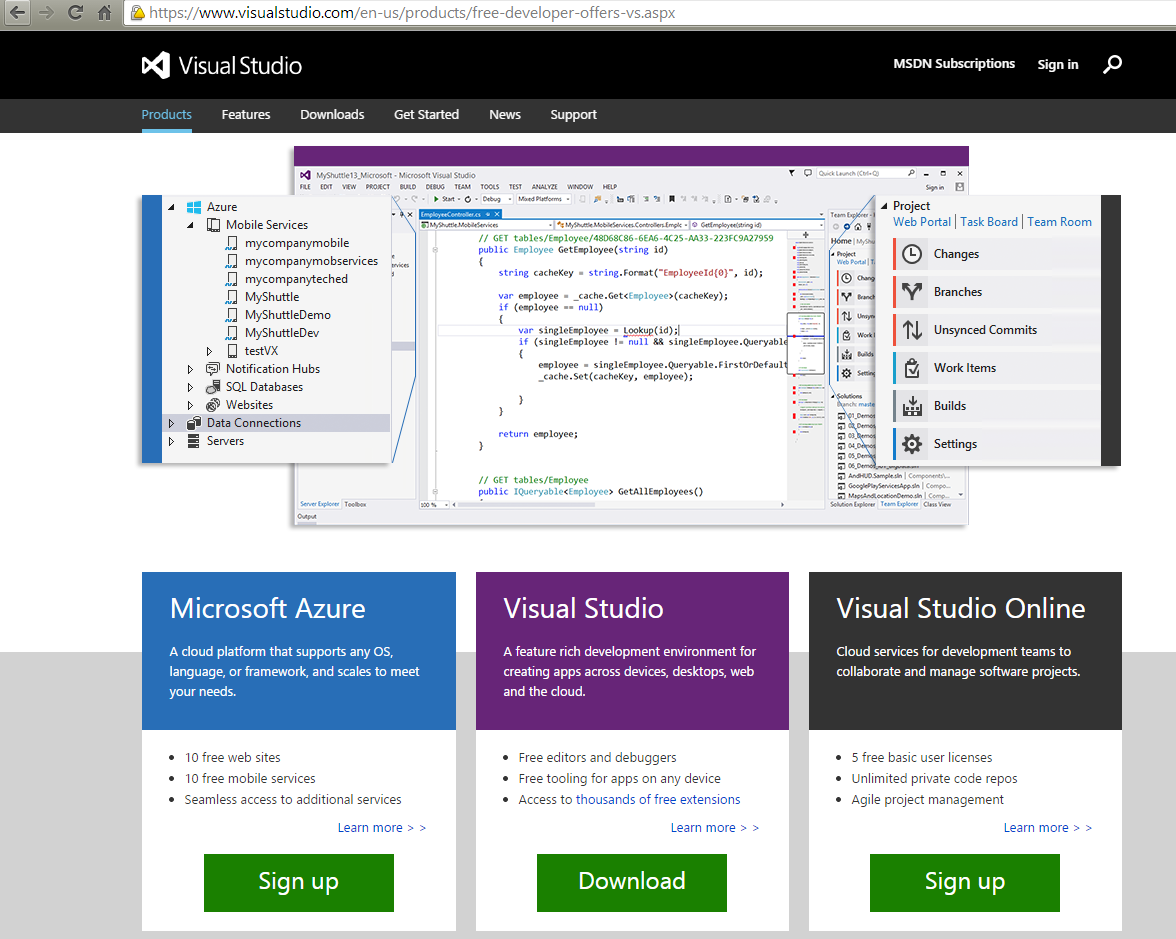This screenshot has height=939, width=1176.
Task: Open the Support tab
Action: [x=574, y=115]
